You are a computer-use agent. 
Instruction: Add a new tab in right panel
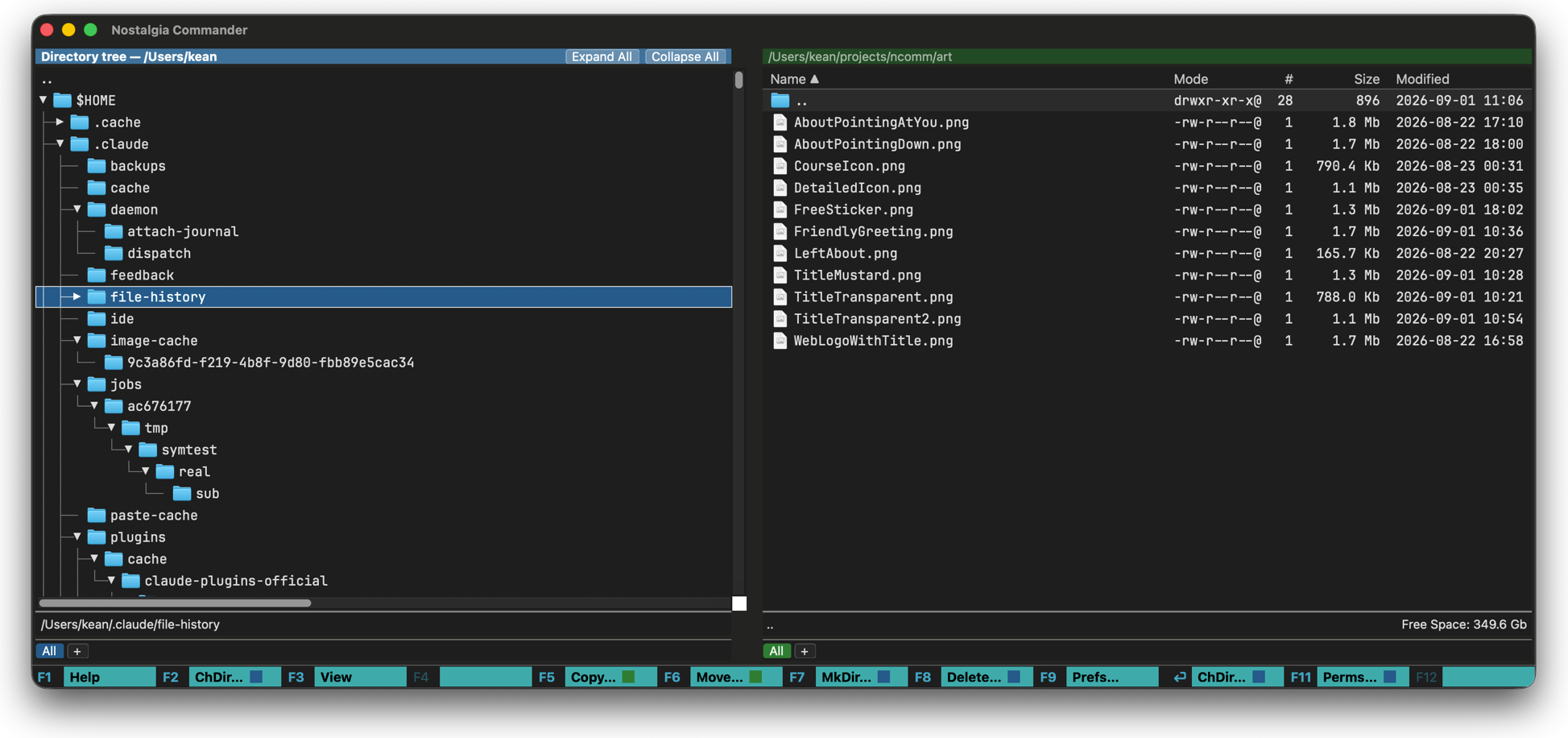pos(805,651)
